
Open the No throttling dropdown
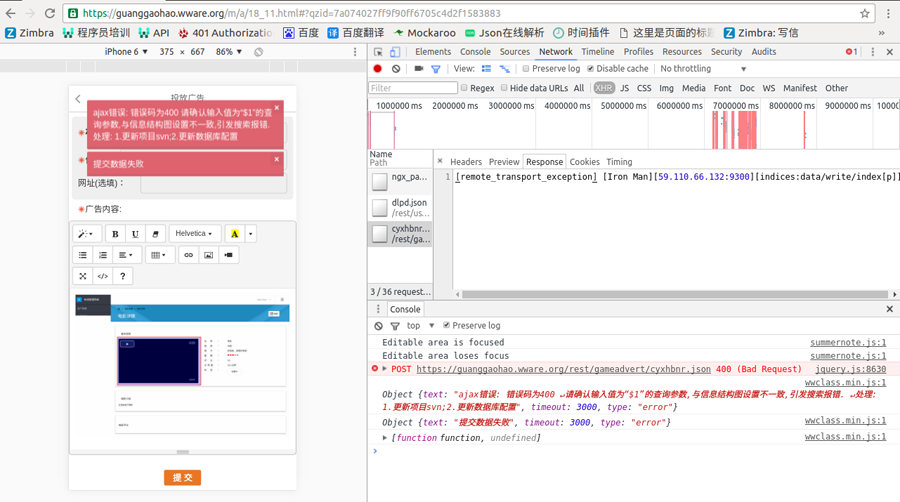[x=703, y=69]
